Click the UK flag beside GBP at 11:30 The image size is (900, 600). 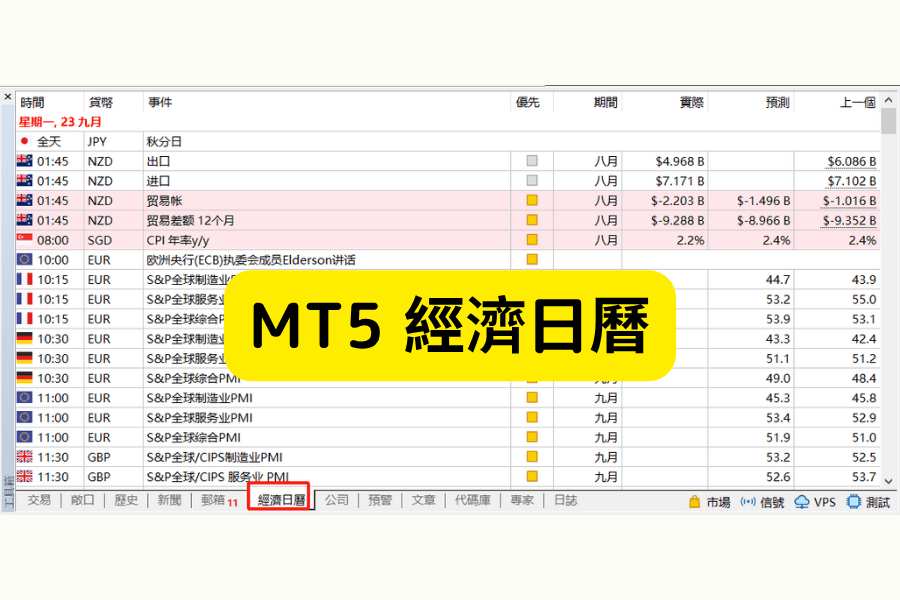click(23, 458)
